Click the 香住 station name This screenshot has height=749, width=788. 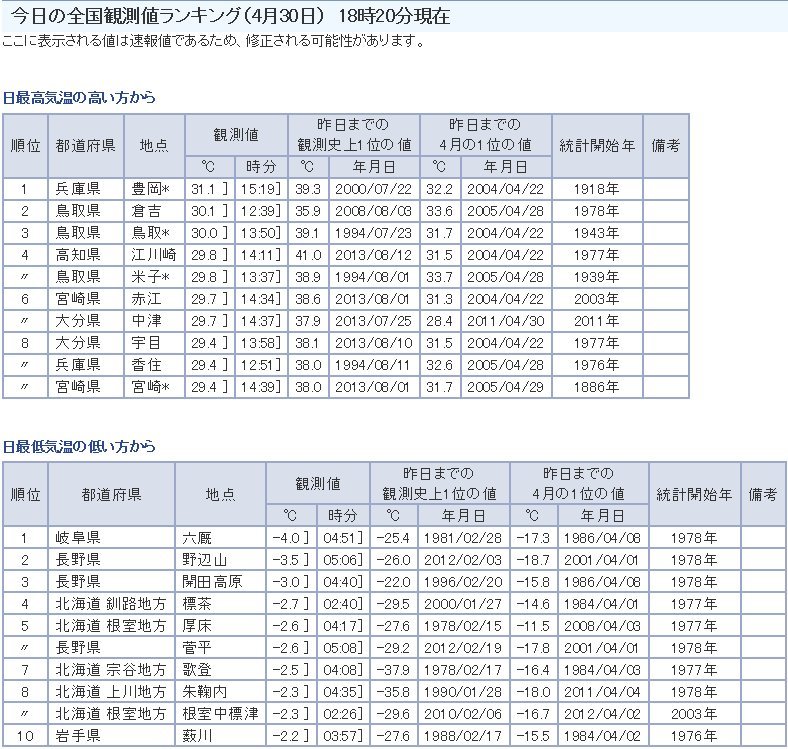click(x=147, y=365)
